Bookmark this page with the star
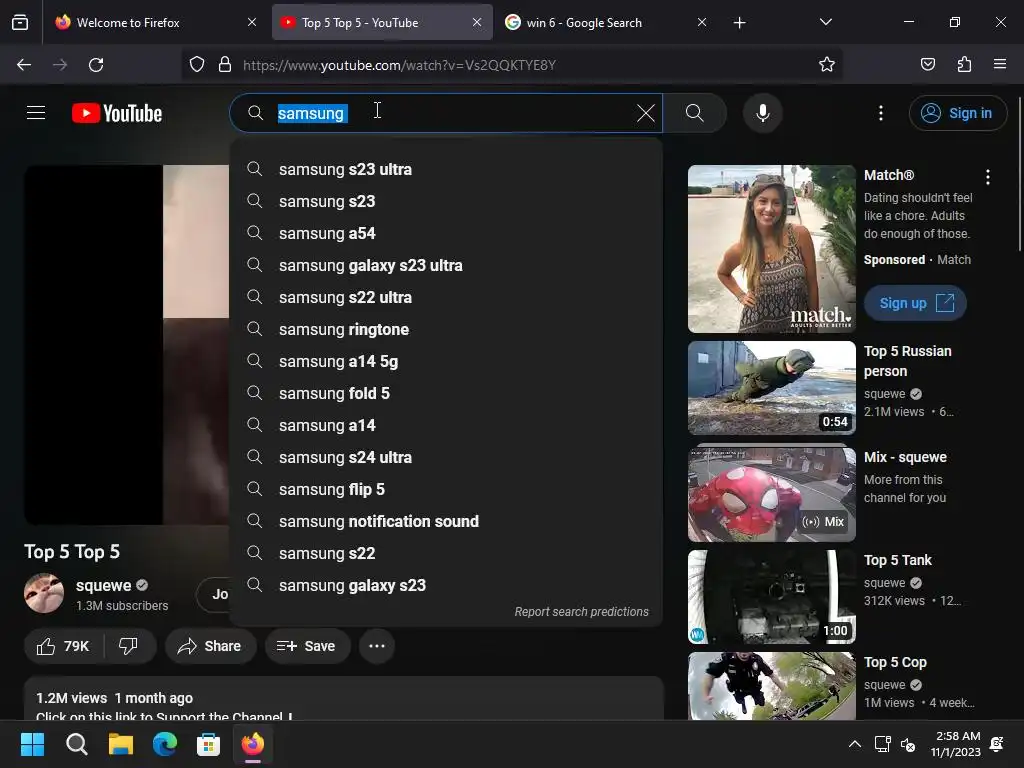The image size is (1024, 768). coord(827,65)
